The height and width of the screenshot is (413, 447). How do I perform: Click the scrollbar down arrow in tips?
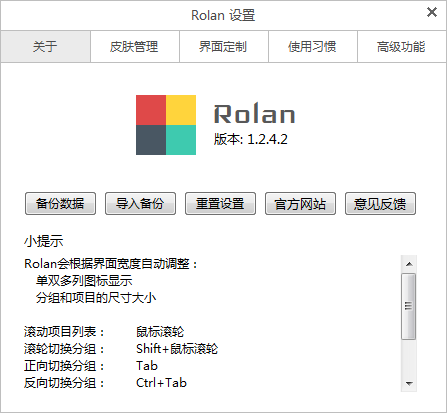pos(409,383)
